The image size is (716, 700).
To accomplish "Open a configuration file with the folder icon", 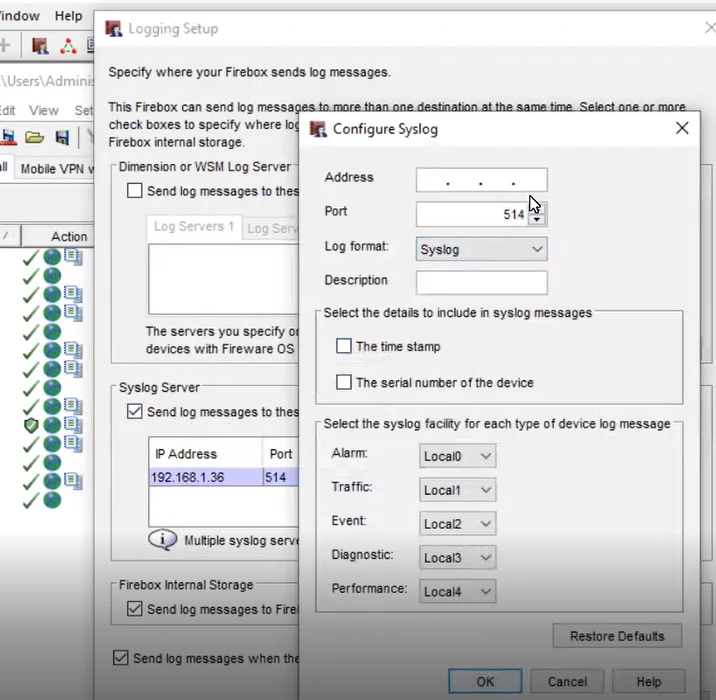I will (35, 137).
